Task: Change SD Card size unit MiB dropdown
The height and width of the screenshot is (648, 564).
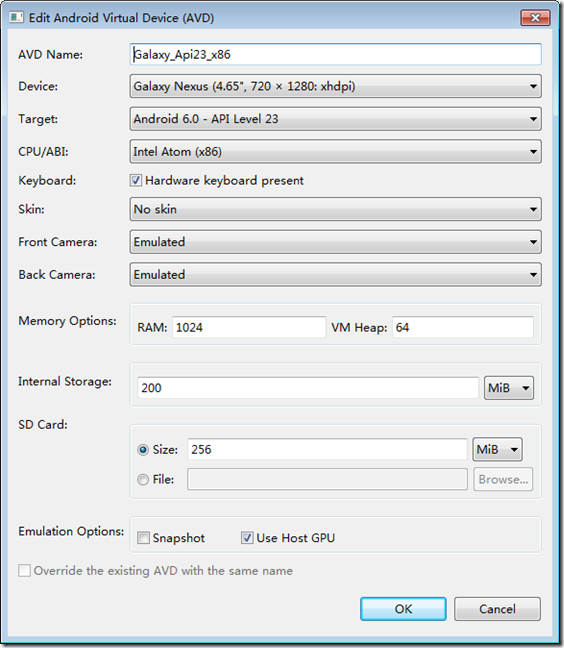Action: click(497, 449)
